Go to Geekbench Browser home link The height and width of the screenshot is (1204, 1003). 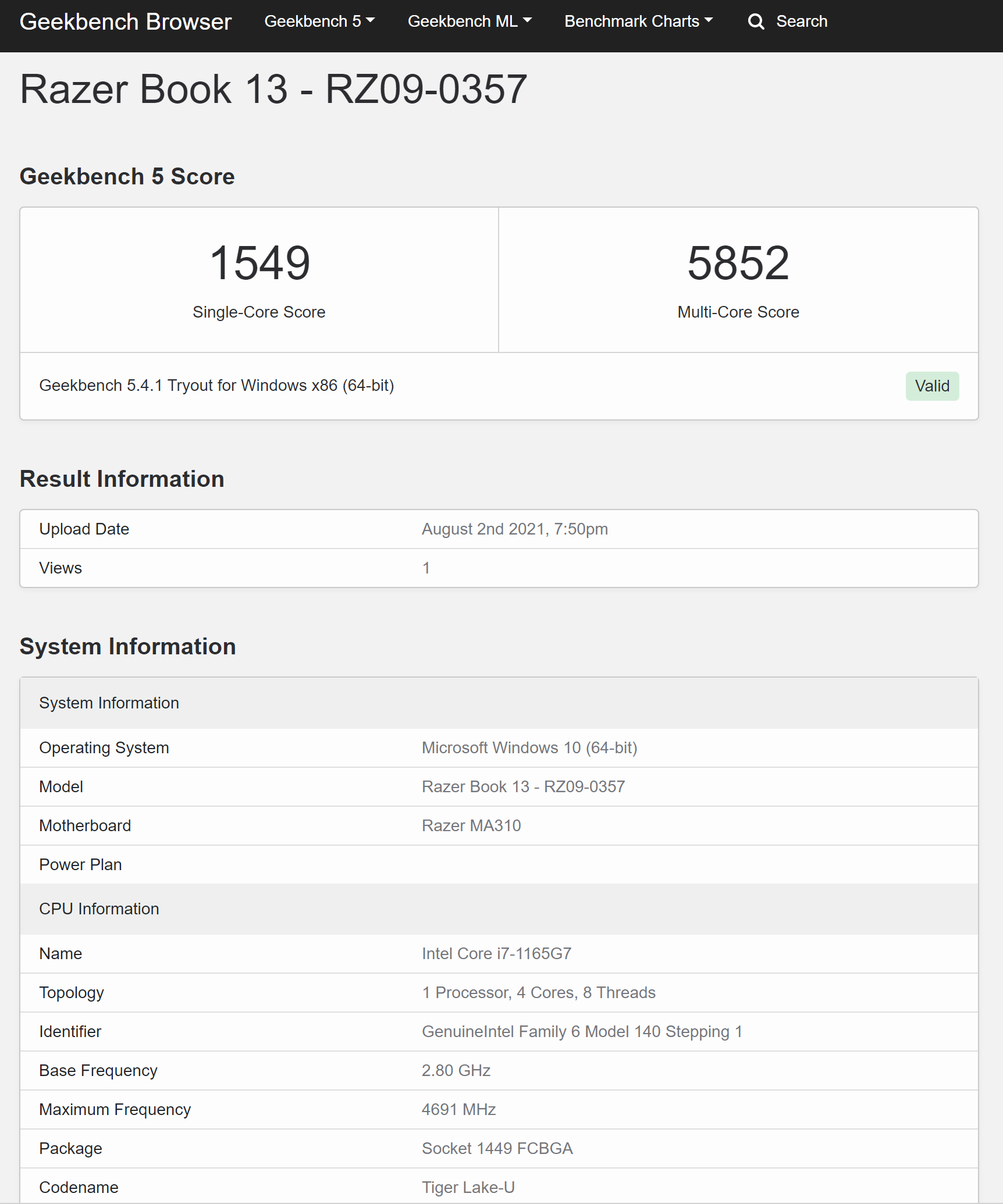click(x=126, y=22)
